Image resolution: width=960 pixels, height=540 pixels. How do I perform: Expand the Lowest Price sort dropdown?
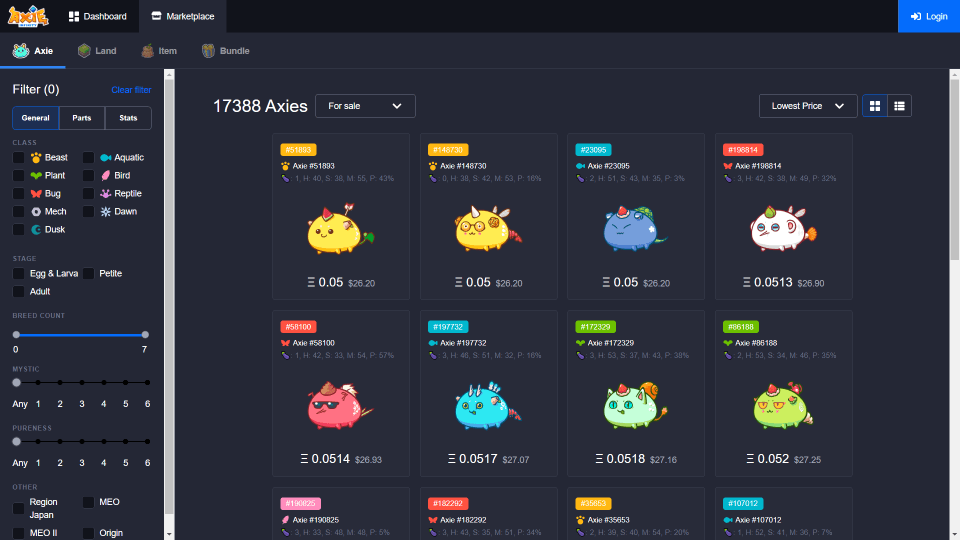coord(808,106)
